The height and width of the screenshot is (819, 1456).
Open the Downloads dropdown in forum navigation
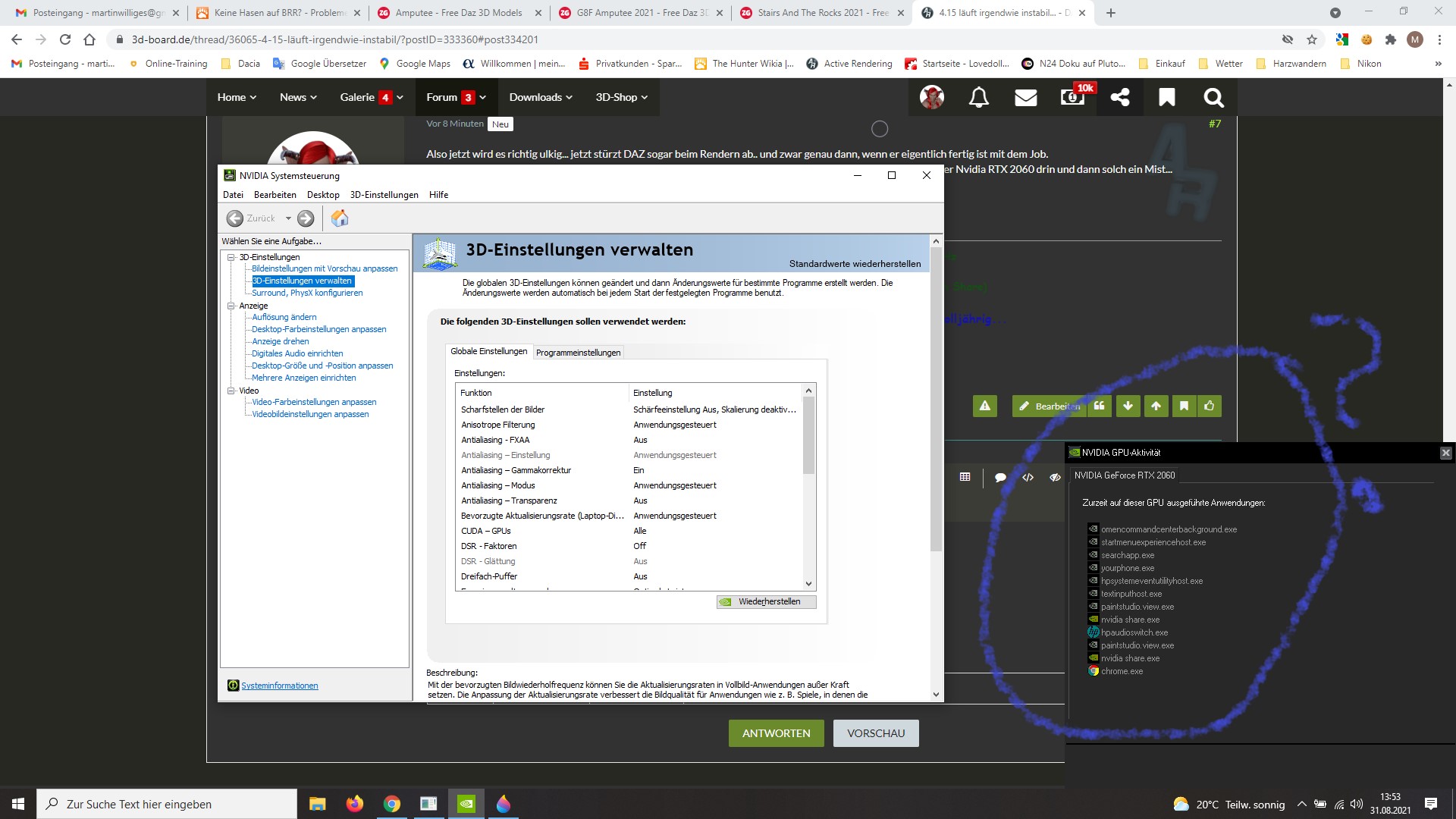point(541,97)
